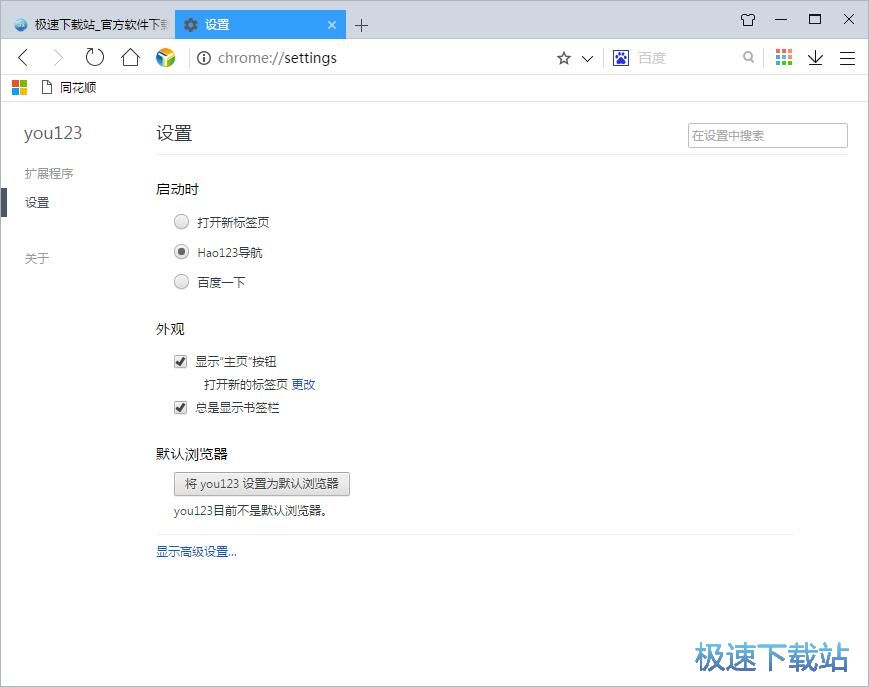This screenshot has height=687, width=869.
Task: Go back with the back arrow
Action: click(x=23, y=58)
